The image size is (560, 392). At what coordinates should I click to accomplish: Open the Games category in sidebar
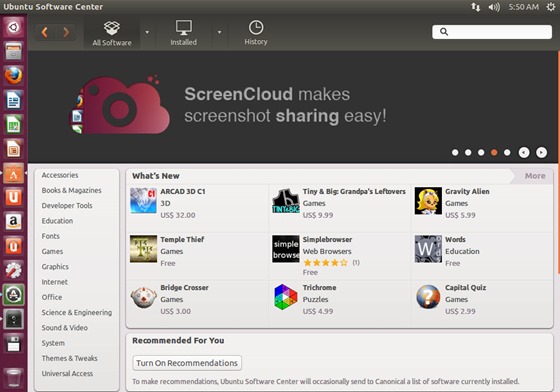pyautogui.click(x=52, y=251)
